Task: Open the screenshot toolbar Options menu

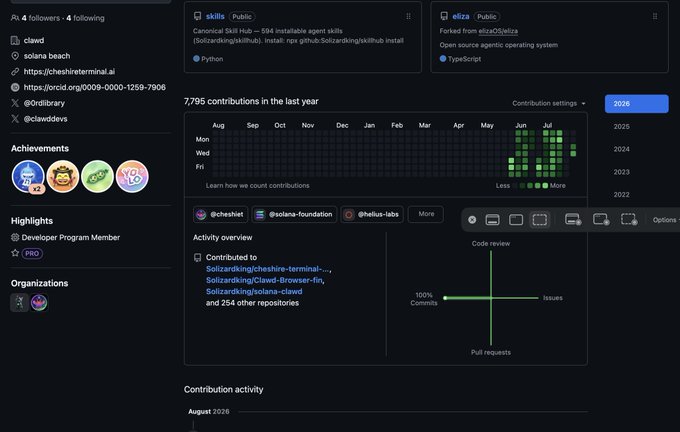Action: pyautogui.click(x=666, y=220)
